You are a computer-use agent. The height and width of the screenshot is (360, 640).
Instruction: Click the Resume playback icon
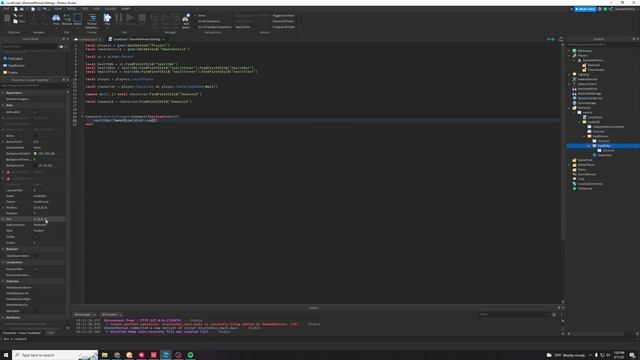[x=130, y=18]
